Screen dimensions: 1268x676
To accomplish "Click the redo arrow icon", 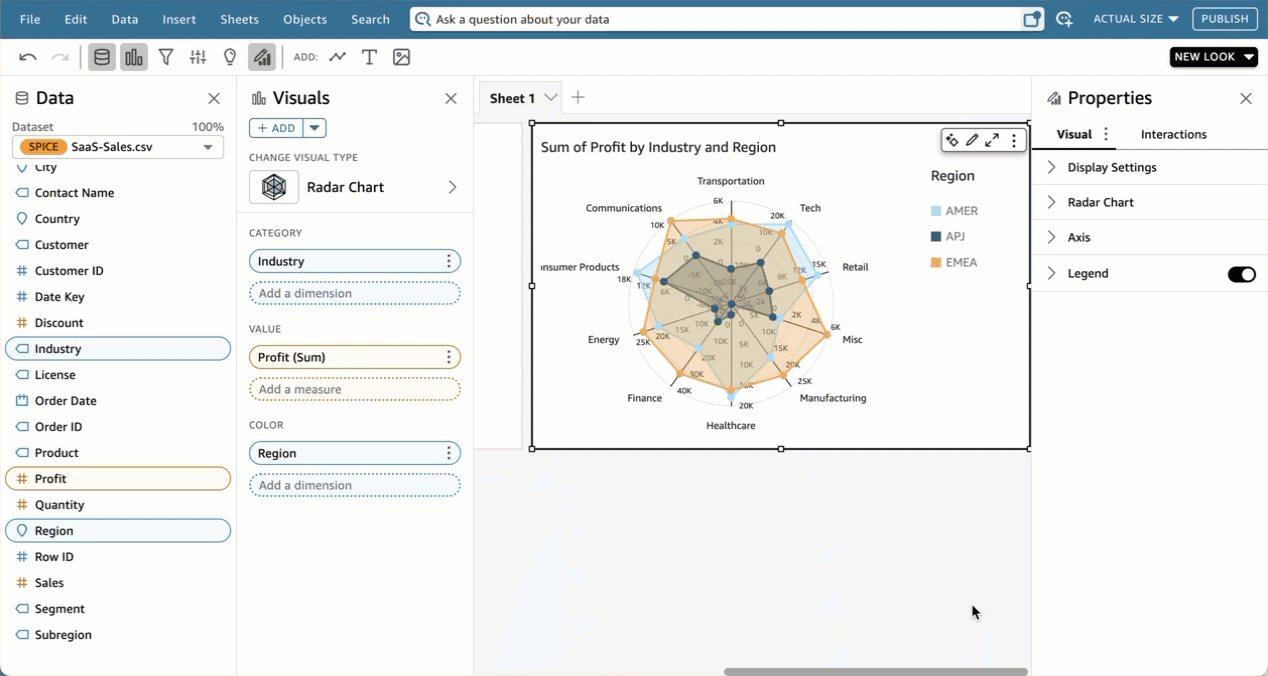I will (x=61, y=57).
